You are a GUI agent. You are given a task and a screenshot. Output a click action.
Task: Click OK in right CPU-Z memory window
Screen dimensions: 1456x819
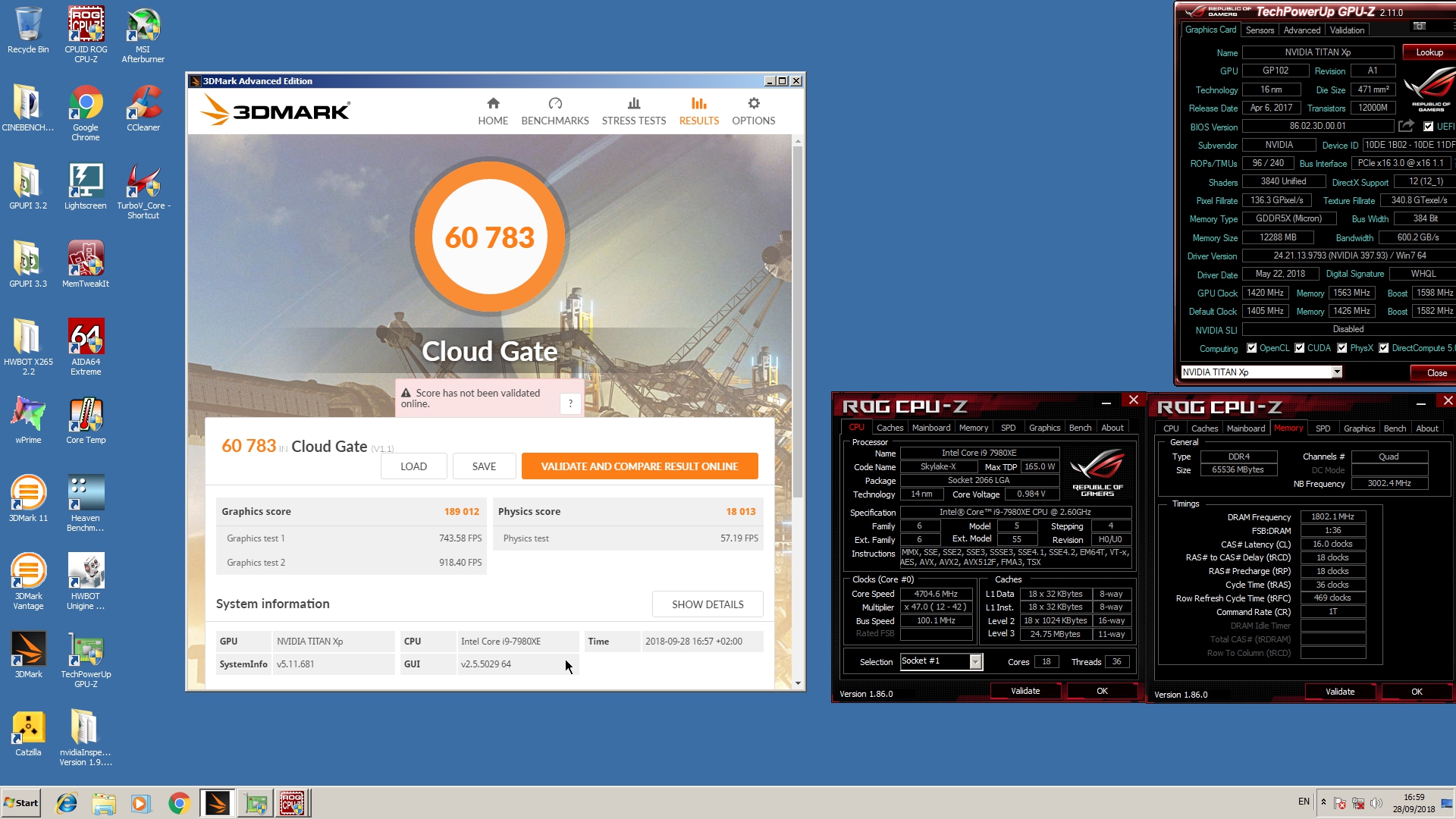coord(1417,692)
